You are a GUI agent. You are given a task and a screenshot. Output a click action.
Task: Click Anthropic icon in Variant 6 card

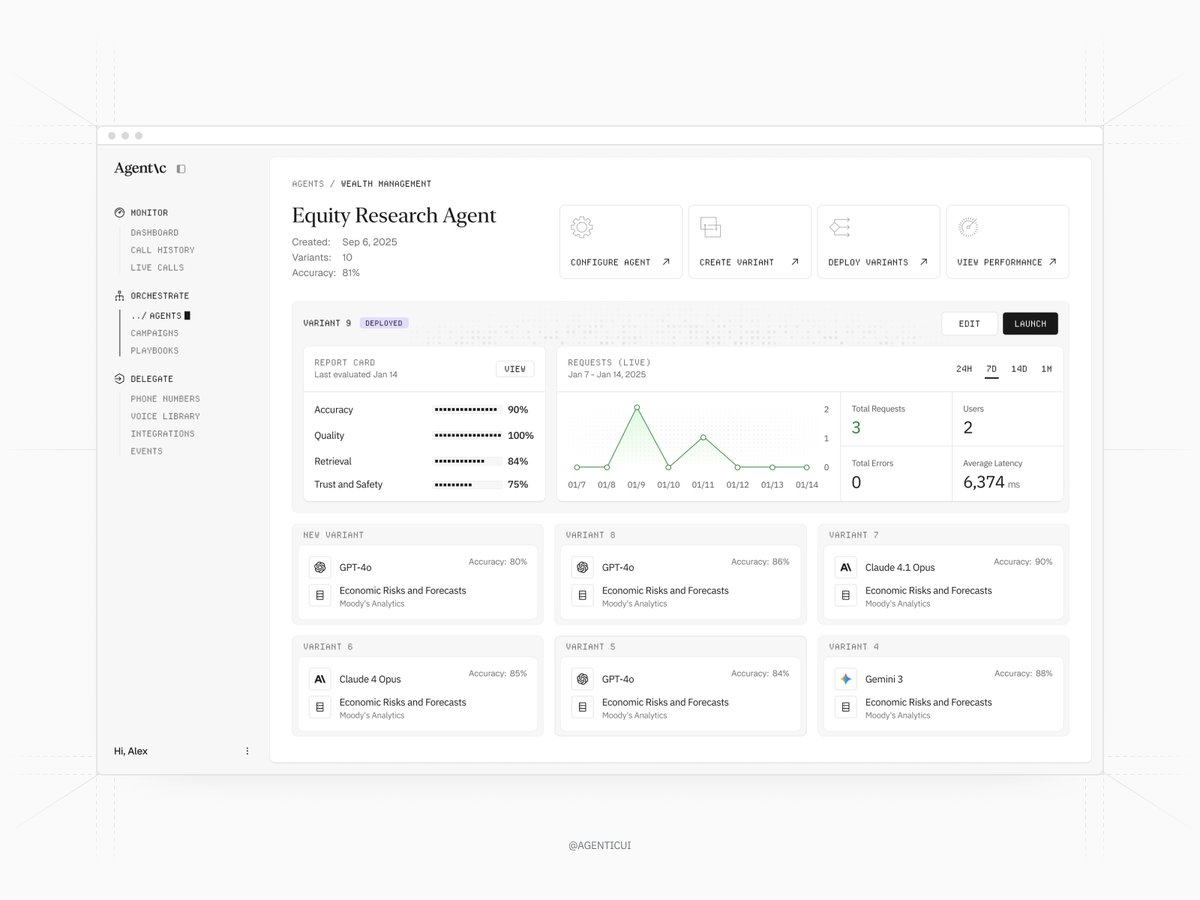pyautogui.click(x=320, y=679)
